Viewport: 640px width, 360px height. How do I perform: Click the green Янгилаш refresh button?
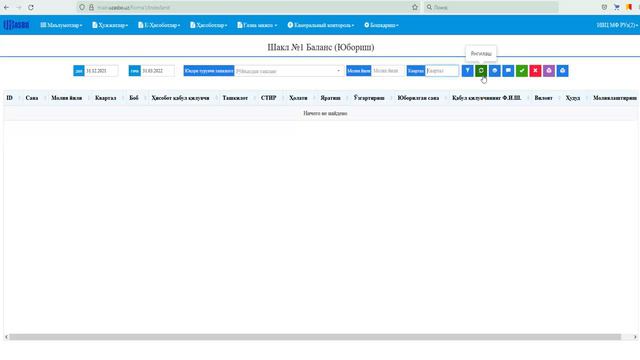pyautogui.click(x=481, y=71)
